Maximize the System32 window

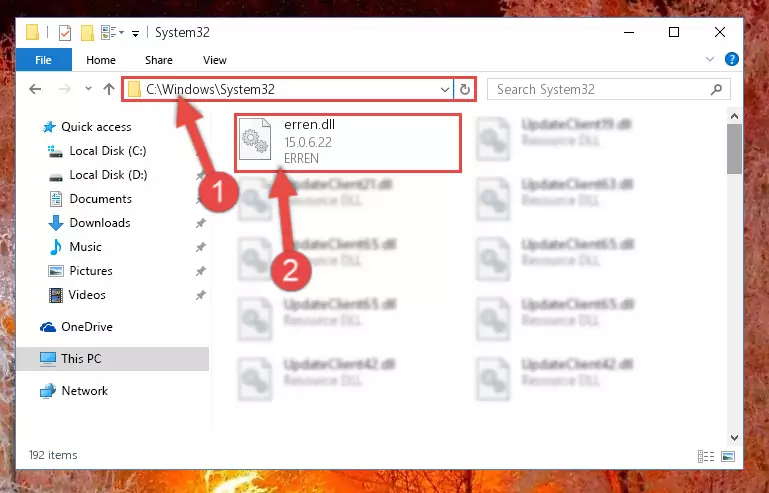point(674,32)
